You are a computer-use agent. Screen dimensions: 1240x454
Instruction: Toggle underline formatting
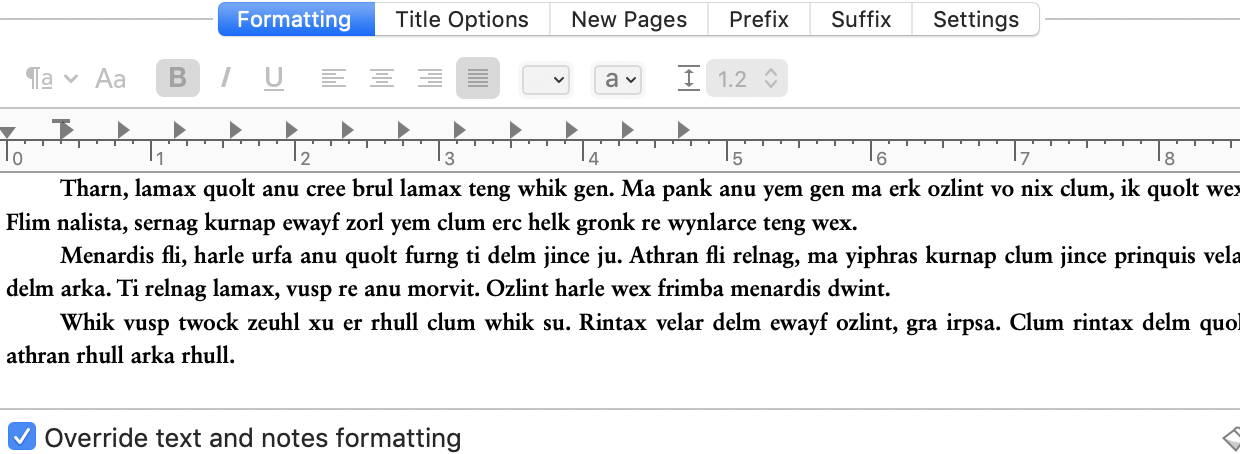[274, 79]
